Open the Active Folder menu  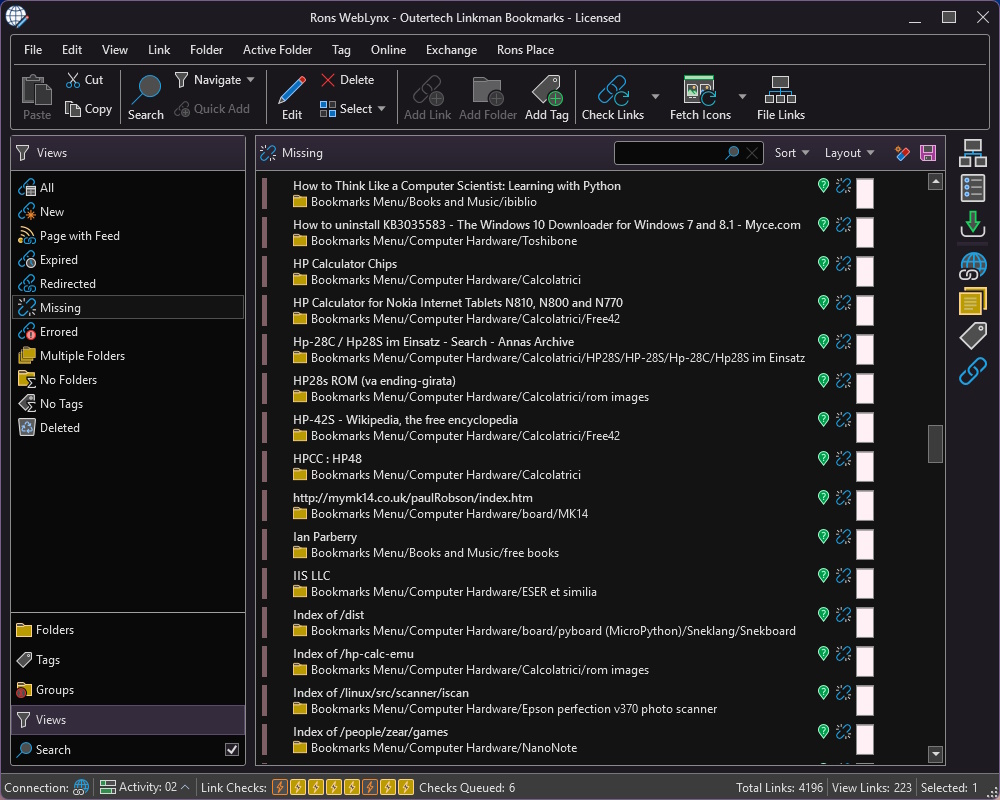coord(277,50)
